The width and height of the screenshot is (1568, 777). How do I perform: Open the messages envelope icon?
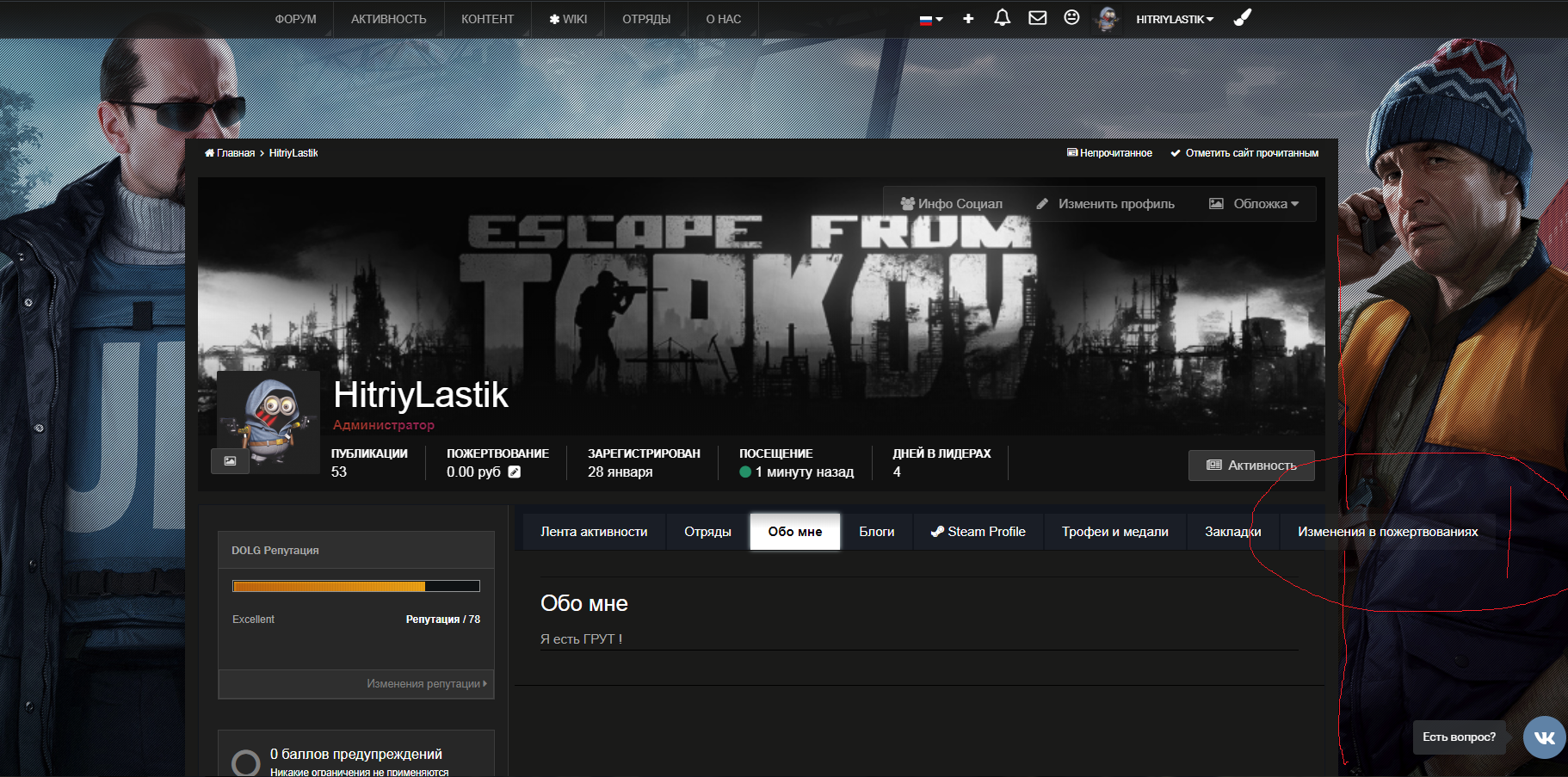pyautogui.click(x=1037, y=18)
